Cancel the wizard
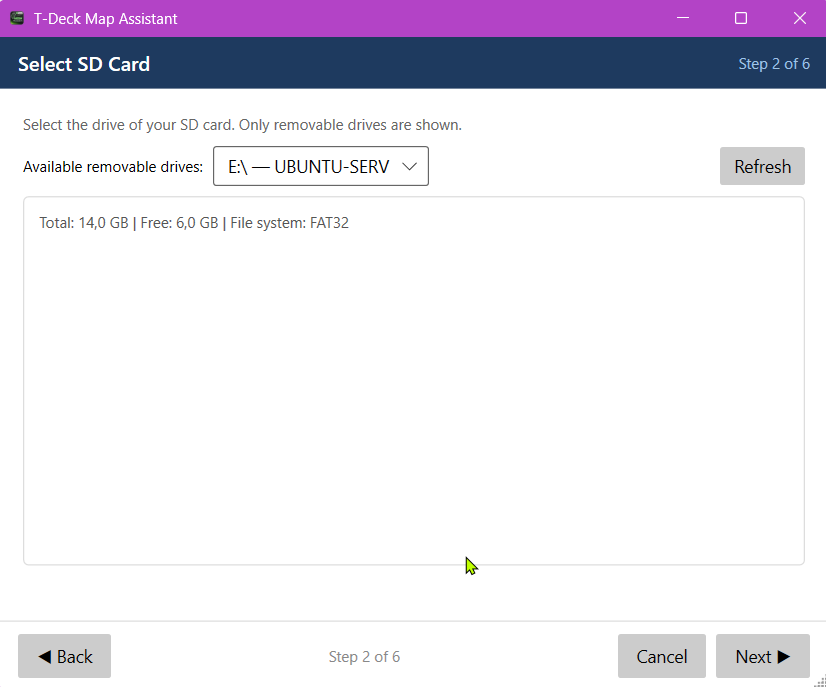The width and height of the screenshot is (826, 687). click(x=662, y=656)
